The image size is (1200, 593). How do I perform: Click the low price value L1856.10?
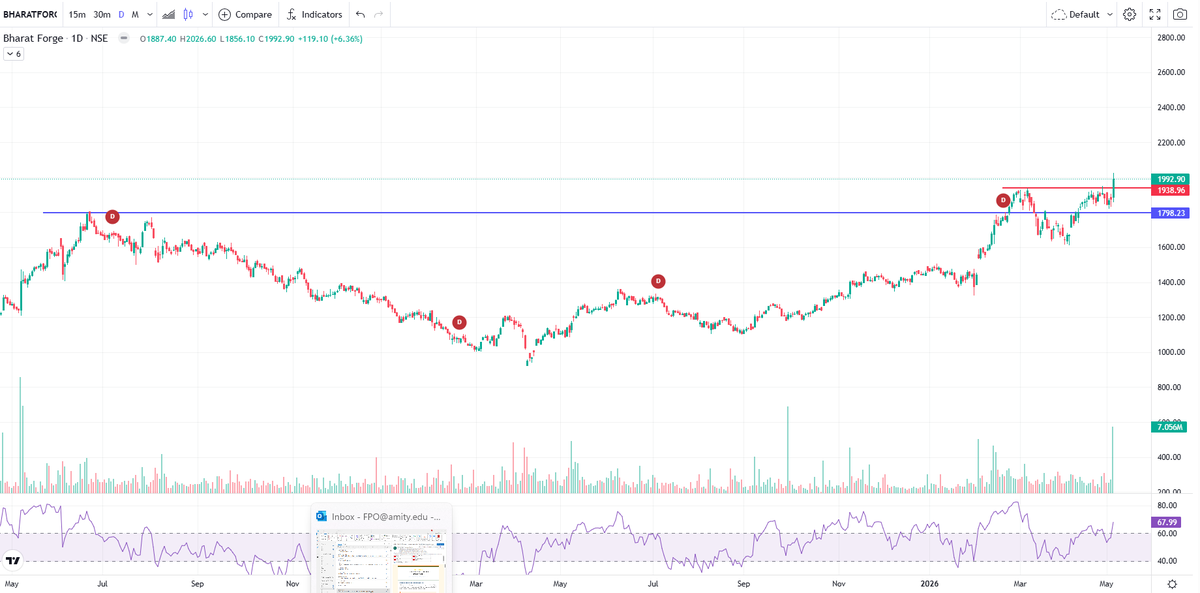coord(239,39)
